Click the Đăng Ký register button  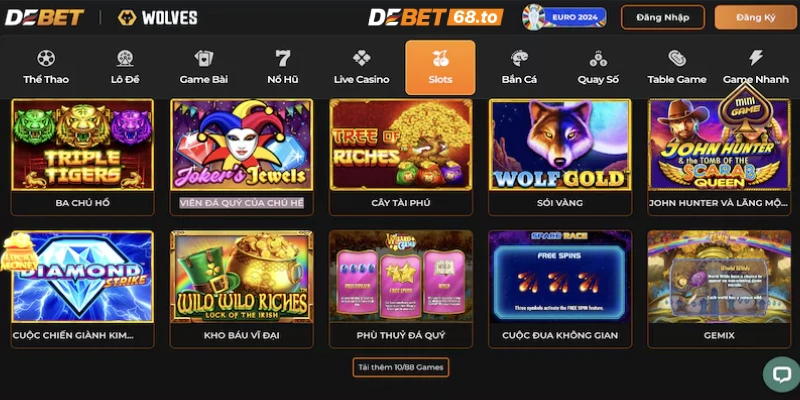point(756,17)
